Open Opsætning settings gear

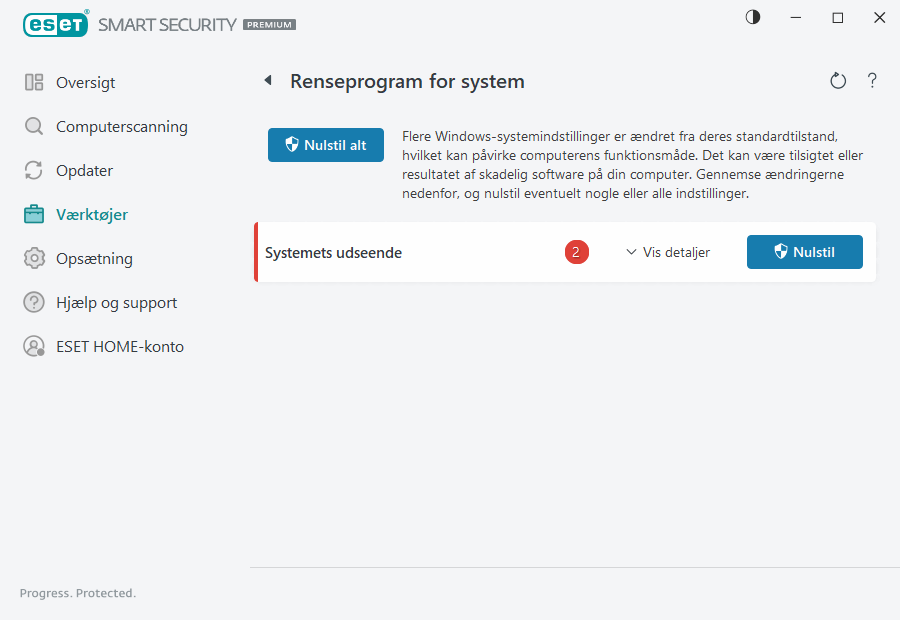[x=34, y=258]
